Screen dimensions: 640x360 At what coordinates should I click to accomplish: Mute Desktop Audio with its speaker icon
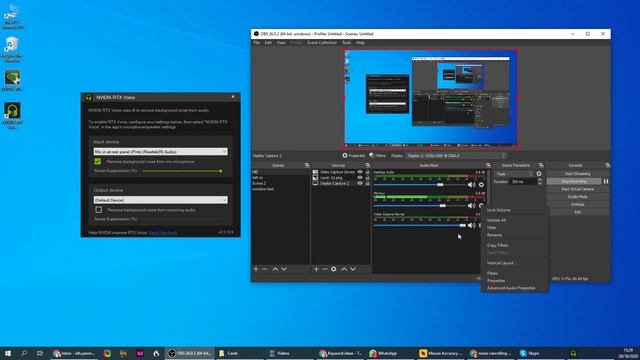click(471, 184)
